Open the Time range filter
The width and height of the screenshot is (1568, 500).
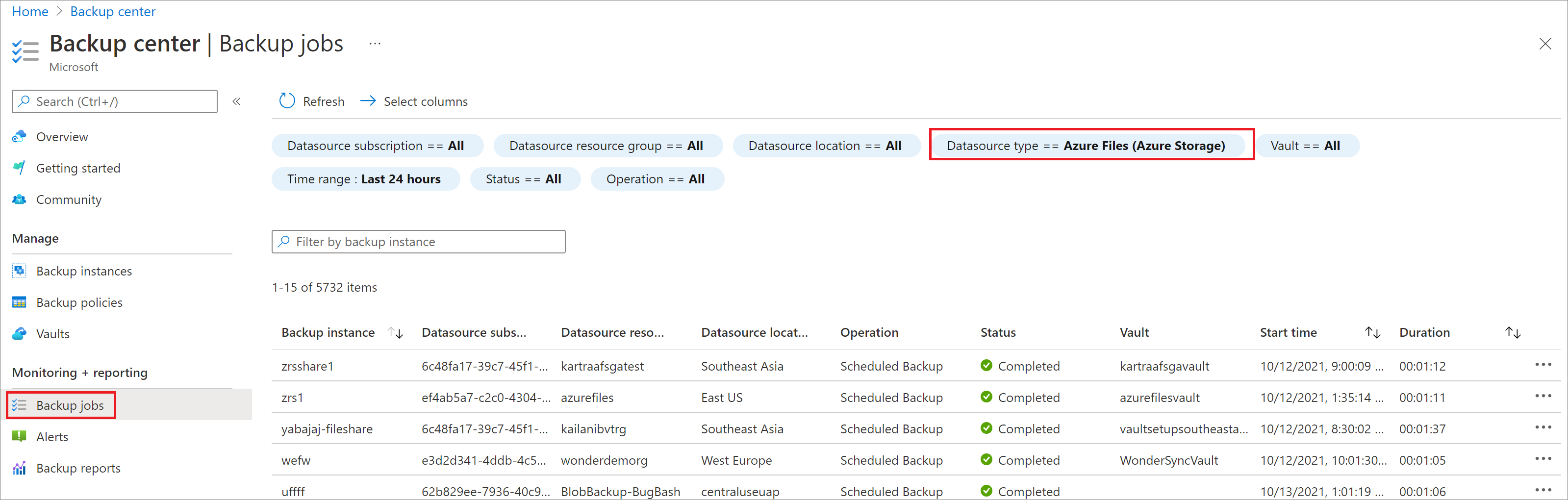click(364, 179)
